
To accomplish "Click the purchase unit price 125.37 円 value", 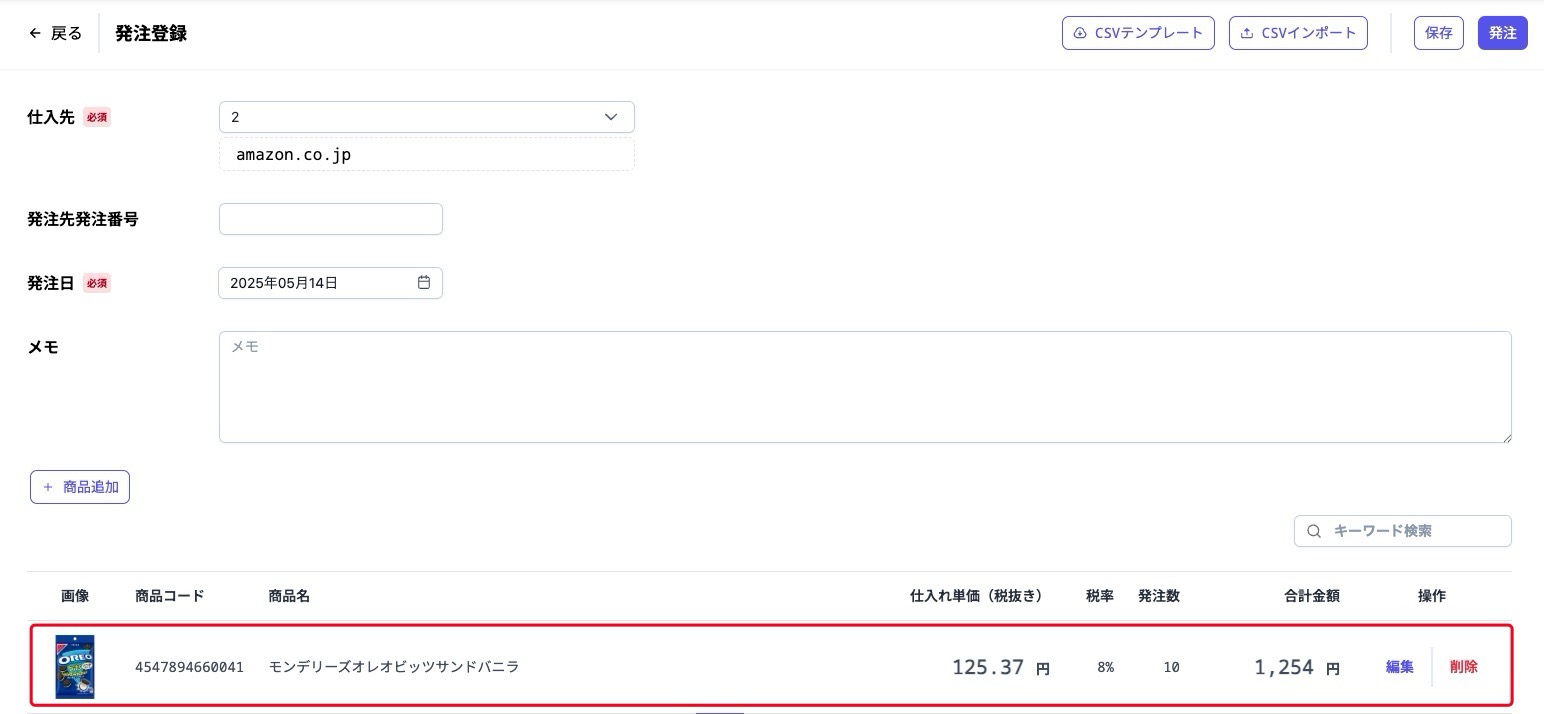I will pyautogui.click(x=1000, y=666).
